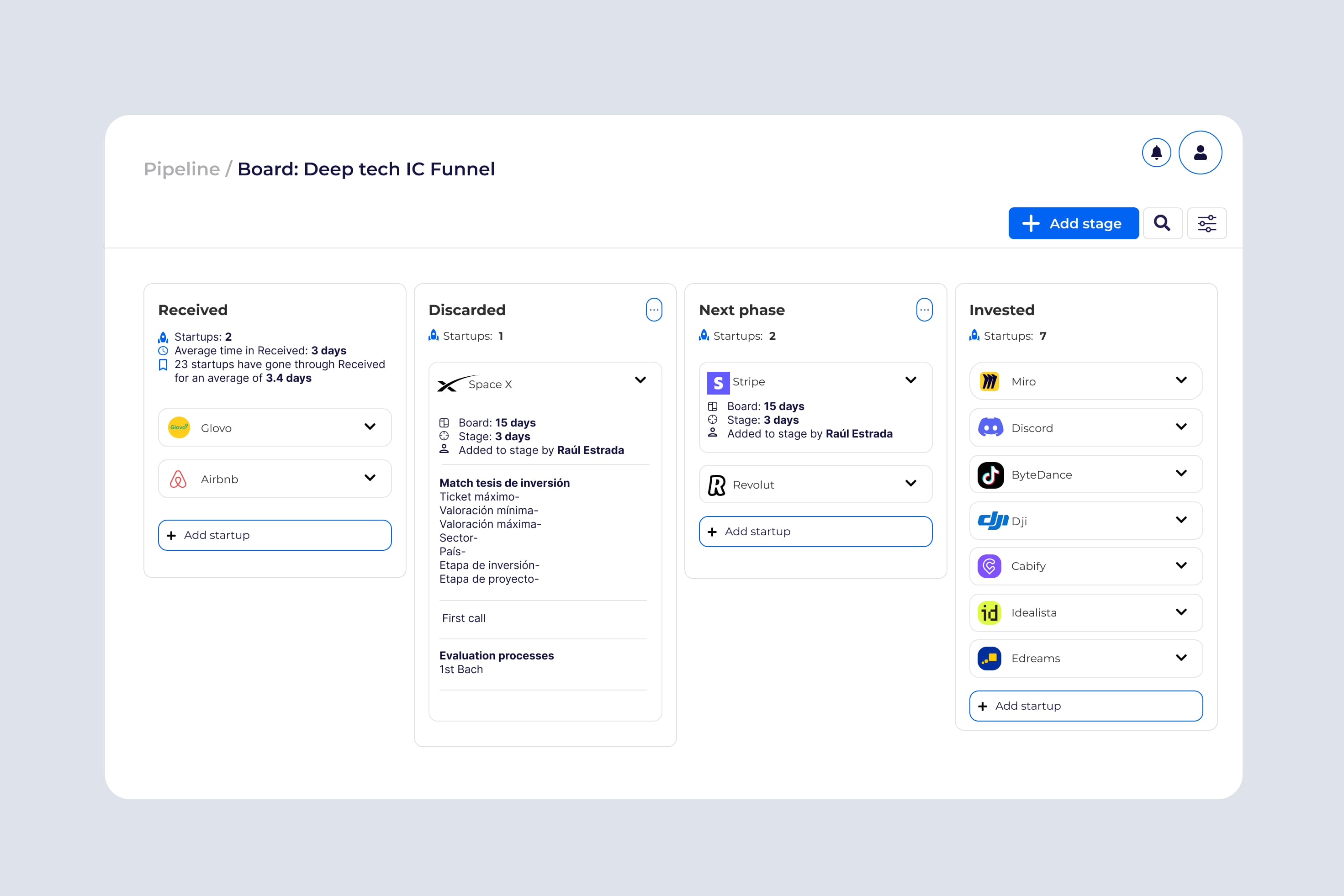The image size is (1344, 896).
Task: Select First call item in Space X
Action: 464,618
